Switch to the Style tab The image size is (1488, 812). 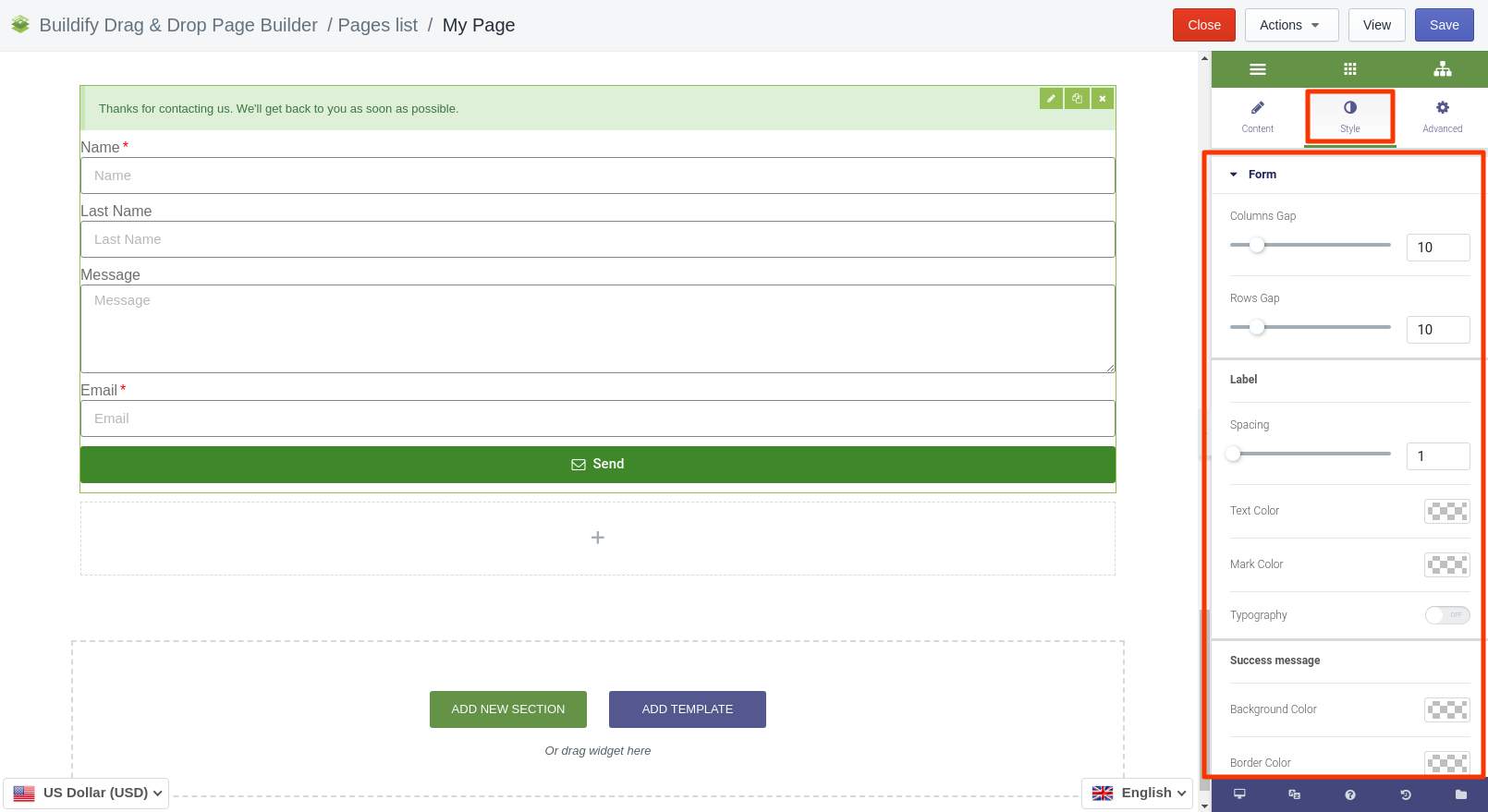point(1350,116)
